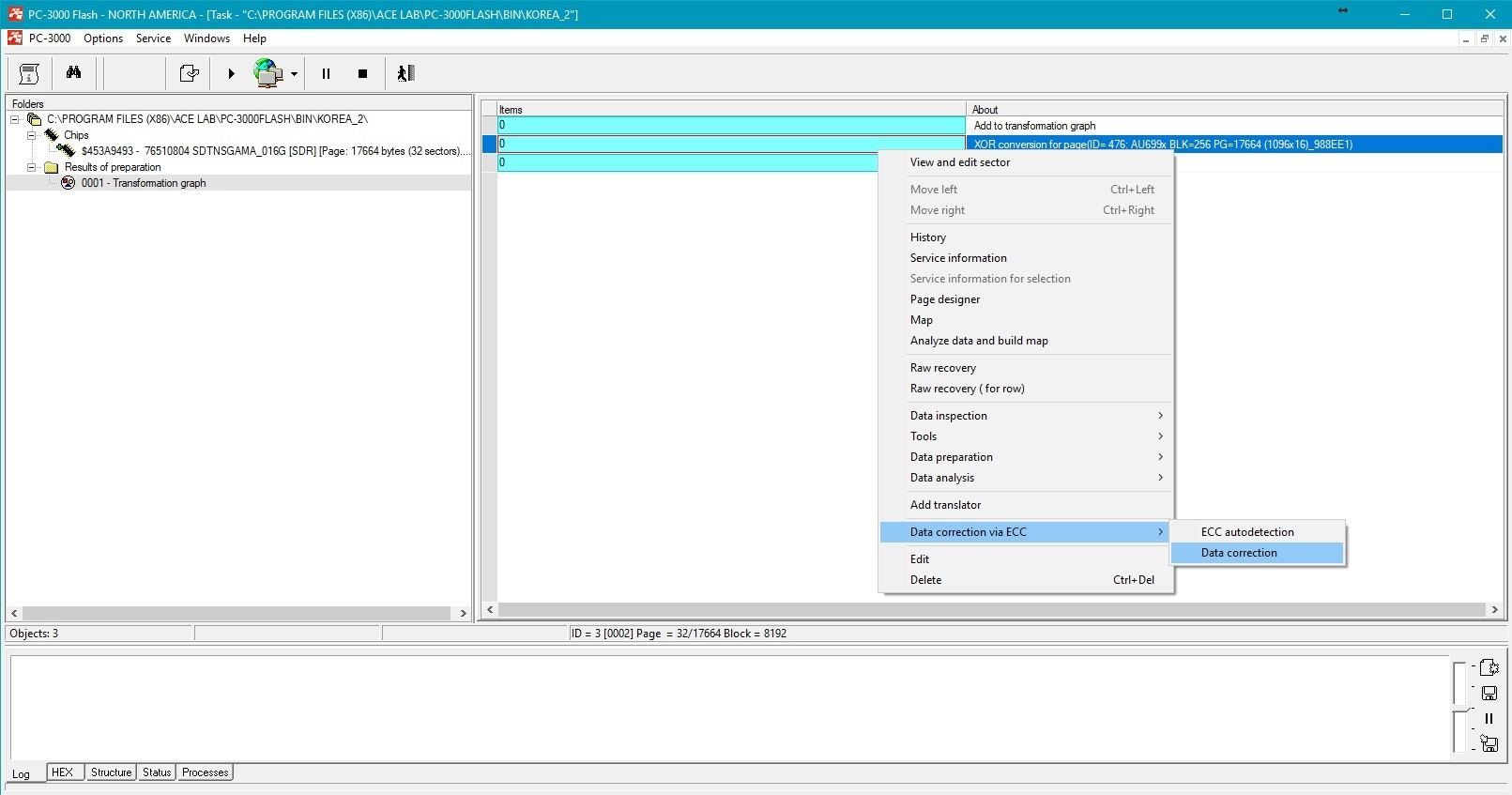The width and height of the screenshot is (1512, 795).
Task: Click the scroll info toolbar icon
Action: point(29,73)
